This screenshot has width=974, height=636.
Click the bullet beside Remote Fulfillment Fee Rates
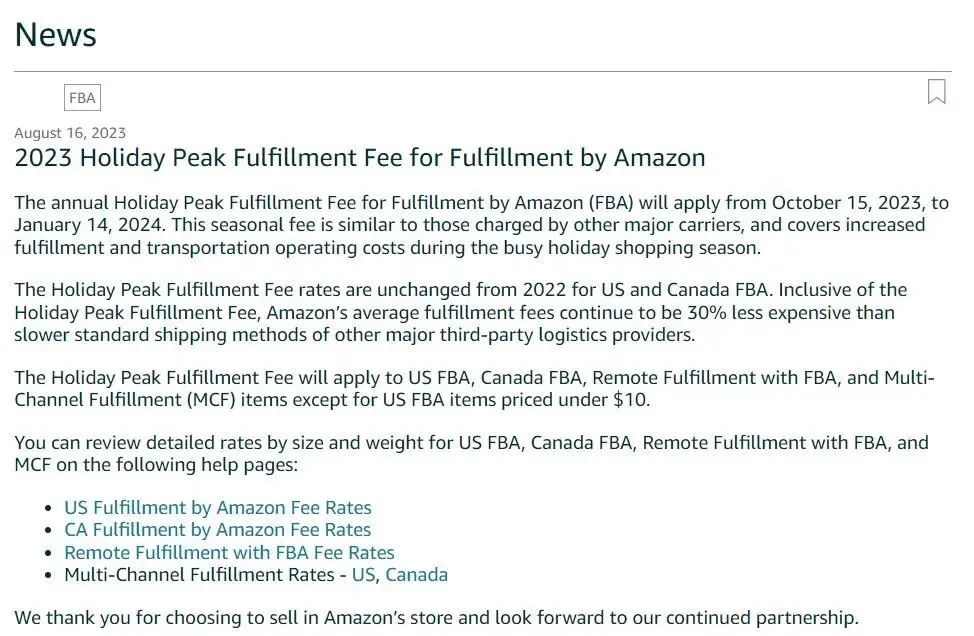point(51,553)
